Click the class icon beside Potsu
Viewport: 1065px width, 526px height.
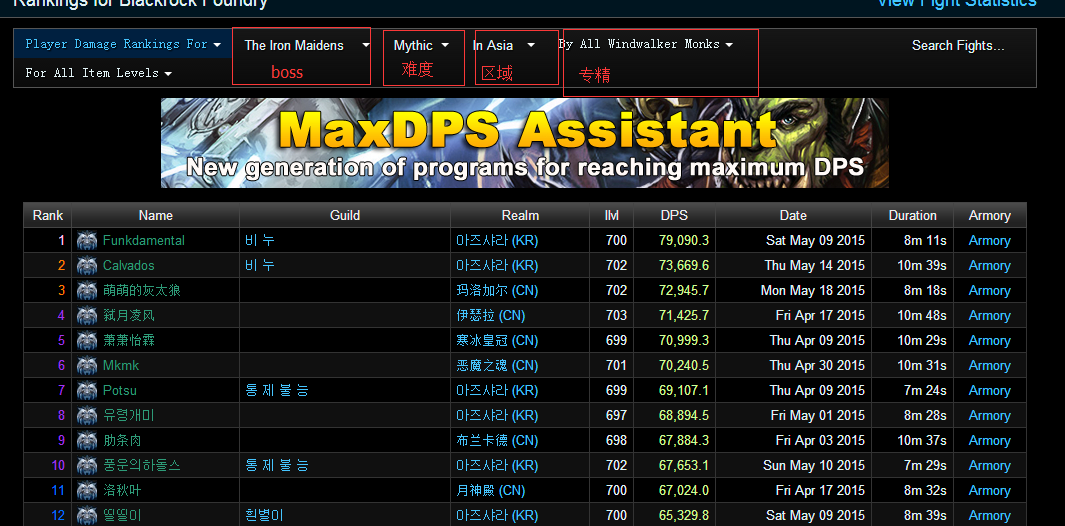pyautogui.click(x=87, y=391)
